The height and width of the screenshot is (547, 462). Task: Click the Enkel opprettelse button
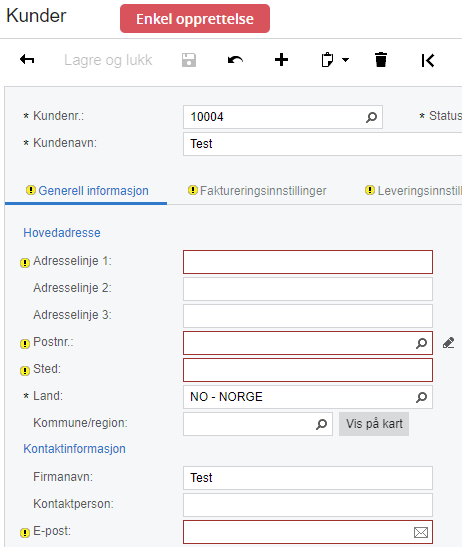pos(195,19)
